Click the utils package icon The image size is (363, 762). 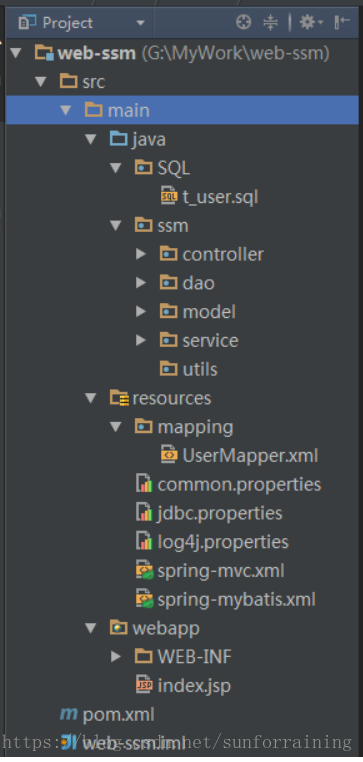169,368
